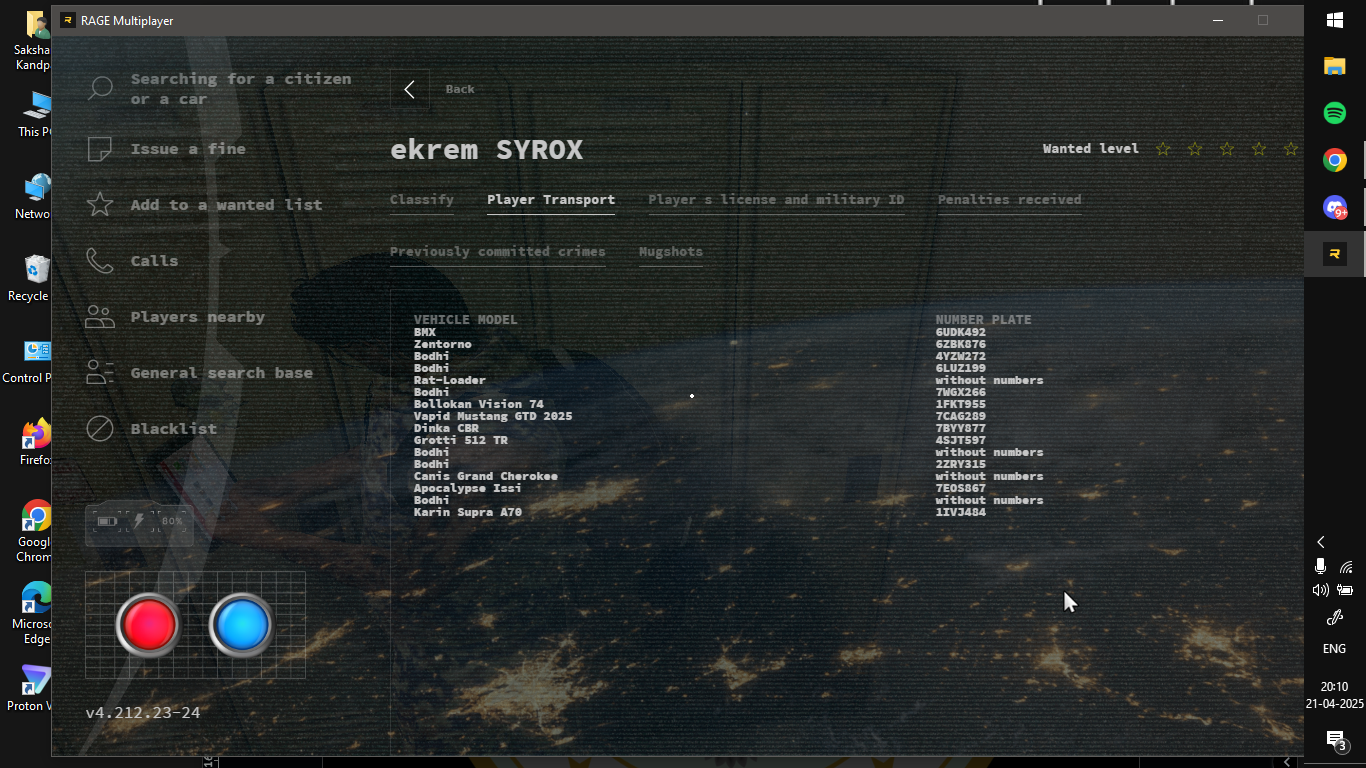The width and height of the screenshot is (1366, 768).
Task: Click the star Add to wanted list icon
Action: (x=100, y=205)
